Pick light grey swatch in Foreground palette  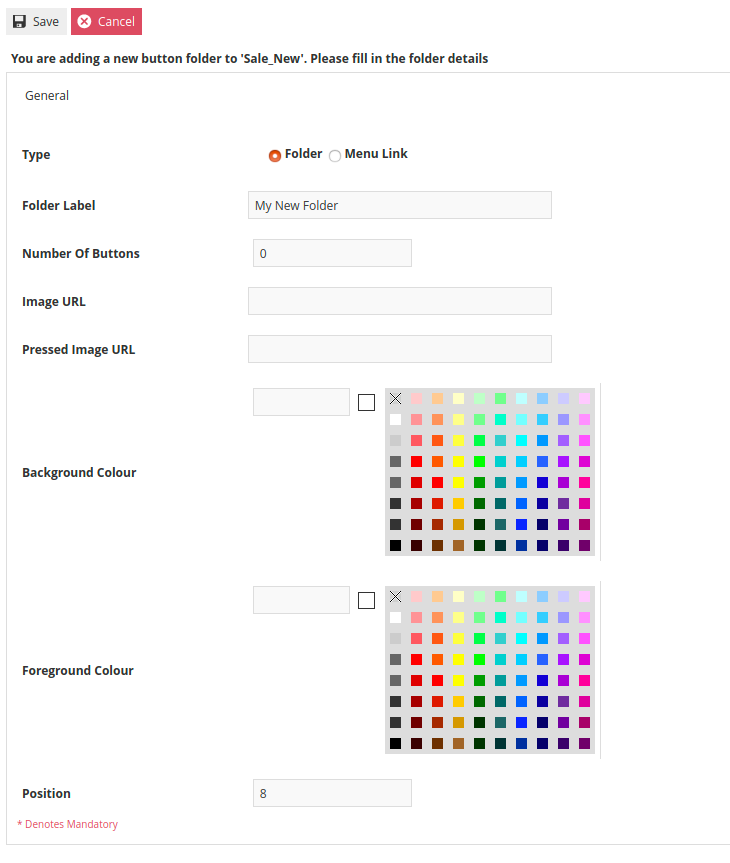[395, 638]
